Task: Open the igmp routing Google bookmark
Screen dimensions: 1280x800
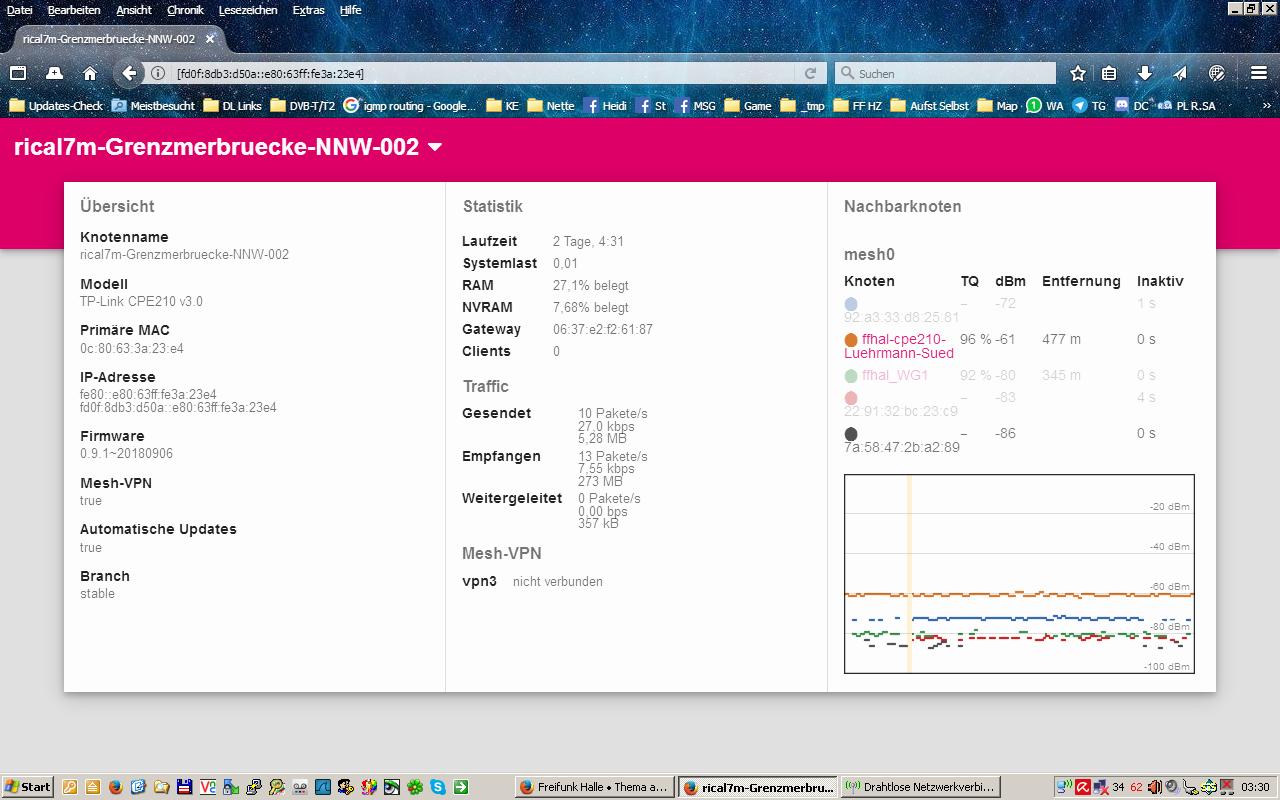Action: [x=410, y=105]
